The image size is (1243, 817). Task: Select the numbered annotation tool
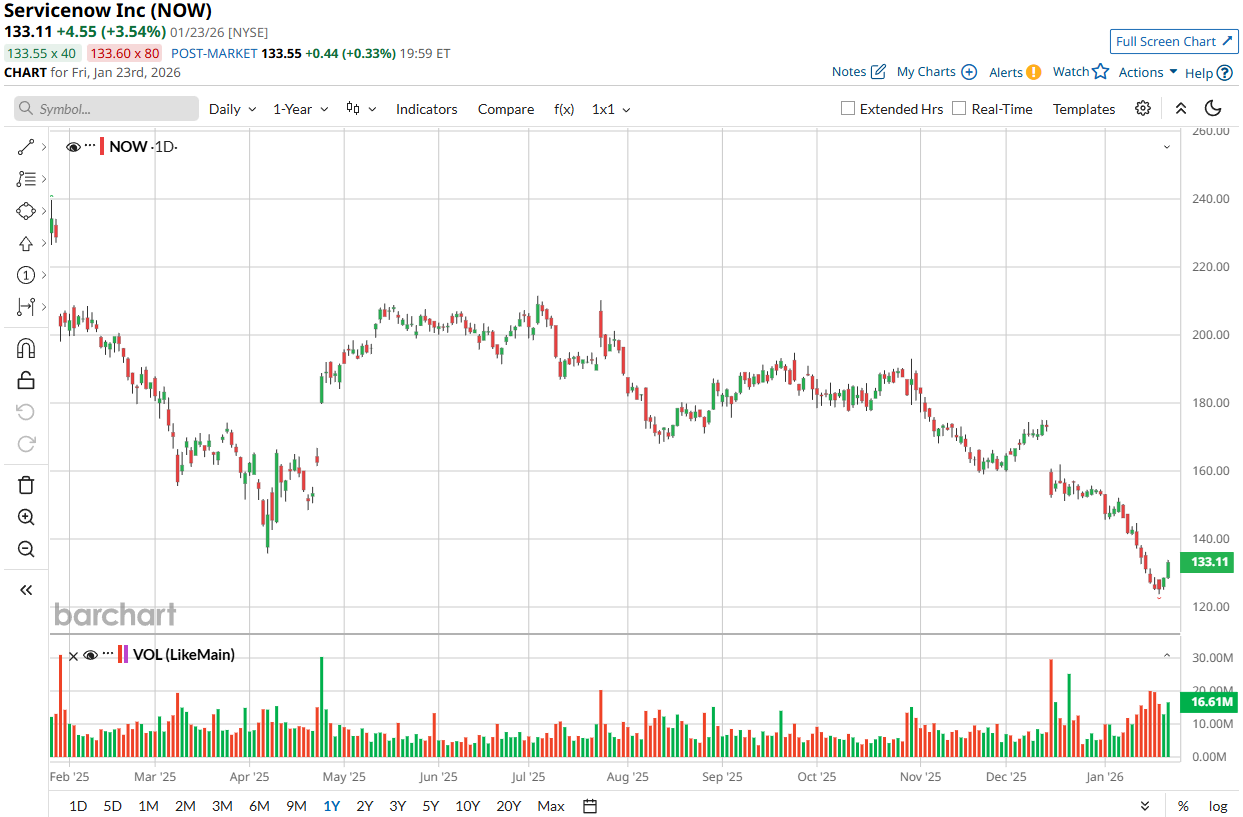click(26, 275)
